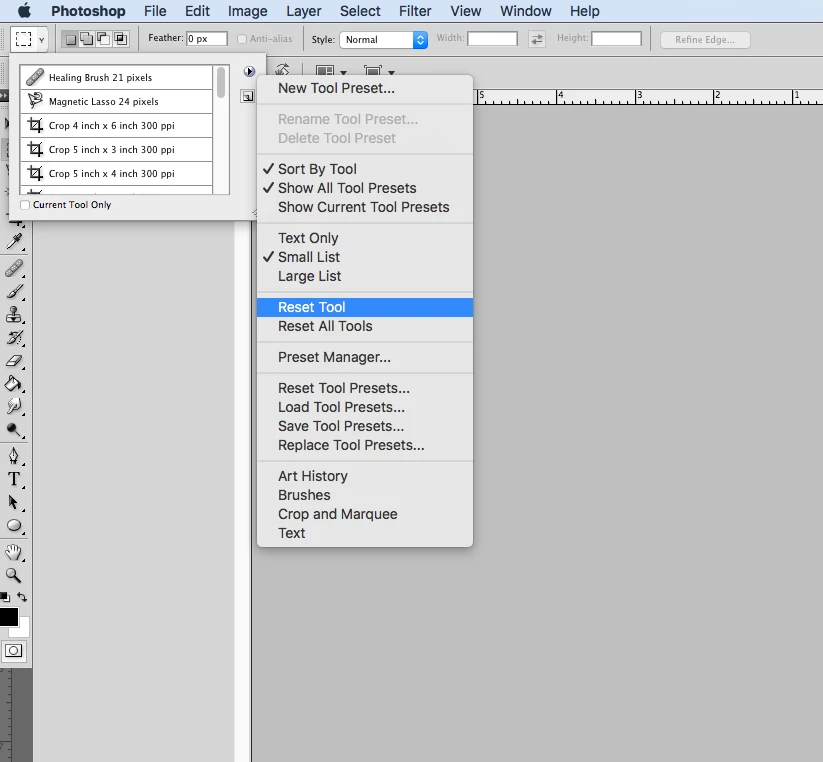Select the Ellipse shape tool
This screenshot has width=823, height=762.
14,525
